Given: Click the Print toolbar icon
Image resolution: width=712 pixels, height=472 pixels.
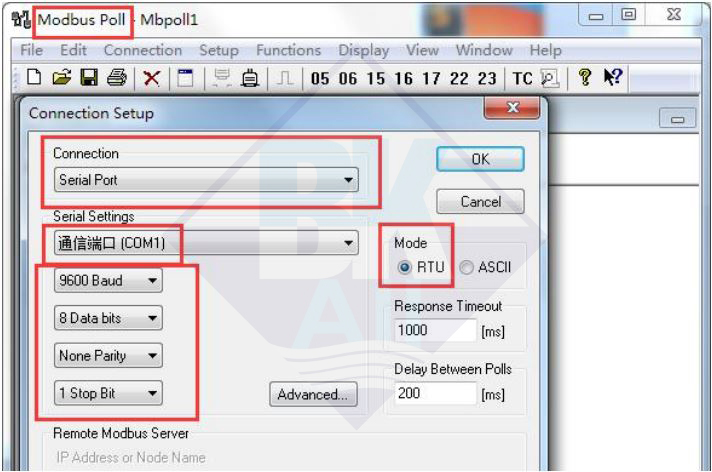Looking at the screenshot, I should 117,78.
